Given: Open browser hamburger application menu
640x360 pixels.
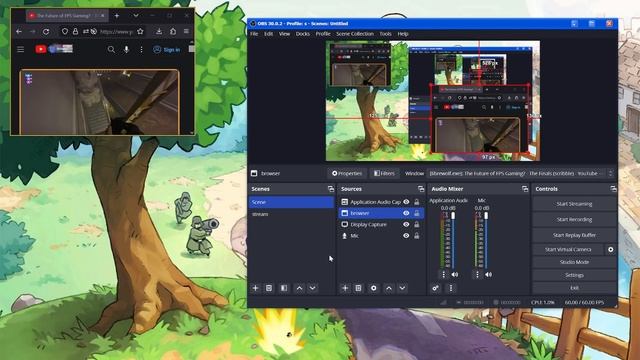Looking at the screenshot, I should (186, 31).
